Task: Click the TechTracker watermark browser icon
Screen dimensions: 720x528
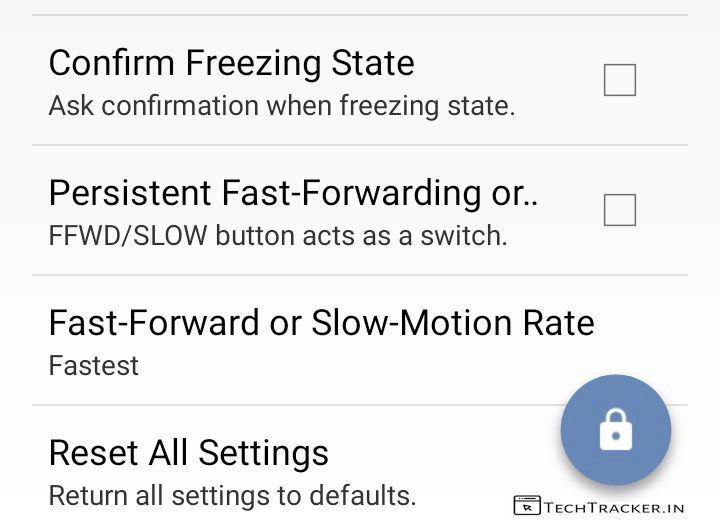Action: point(526,506)
